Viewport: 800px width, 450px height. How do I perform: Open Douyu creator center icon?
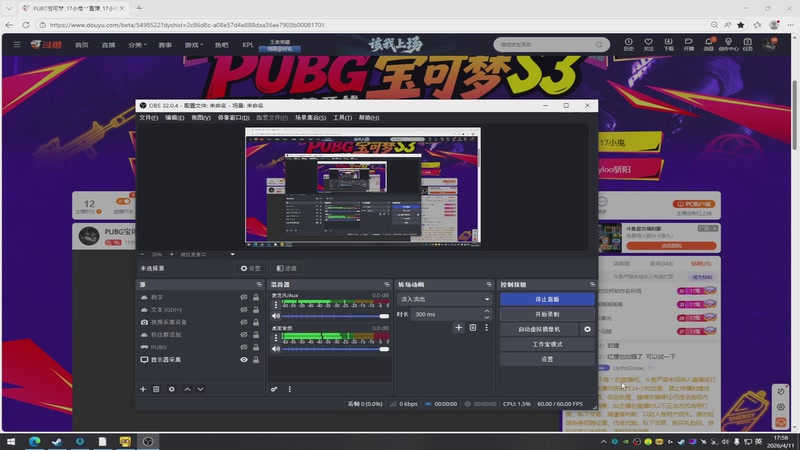click(728, 44)
